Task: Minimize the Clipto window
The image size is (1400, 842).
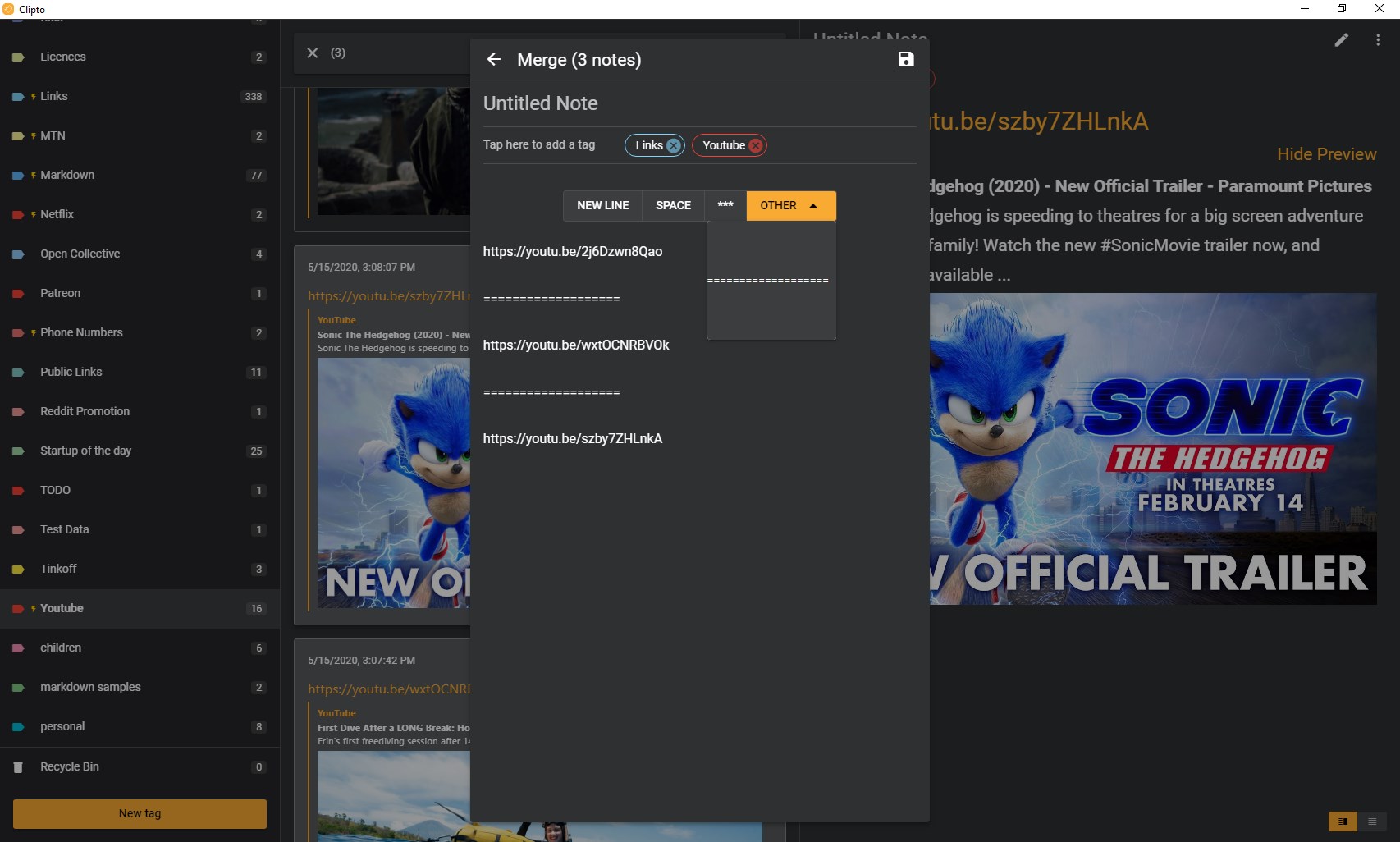Action: (x=1305, y=9)
